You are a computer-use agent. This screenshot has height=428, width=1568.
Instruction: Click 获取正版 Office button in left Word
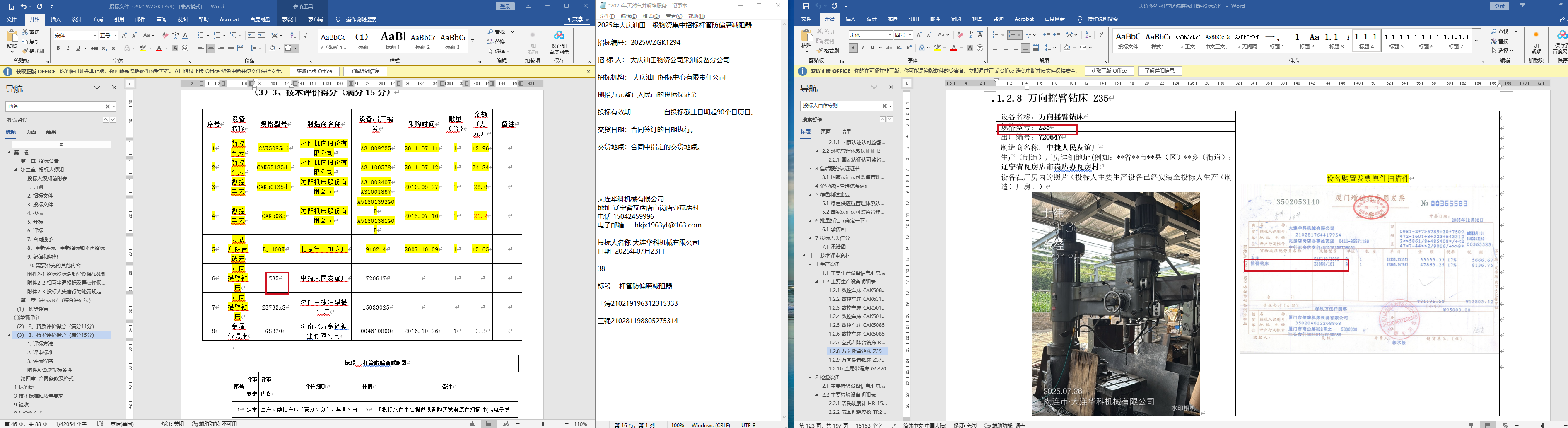315,71
